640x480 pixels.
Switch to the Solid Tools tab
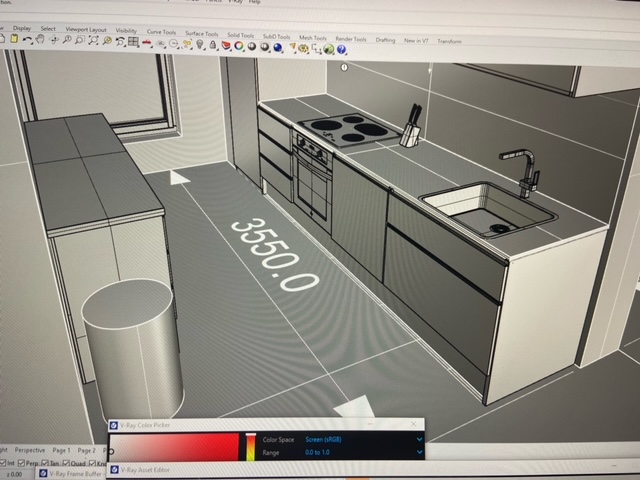point(240,35)
